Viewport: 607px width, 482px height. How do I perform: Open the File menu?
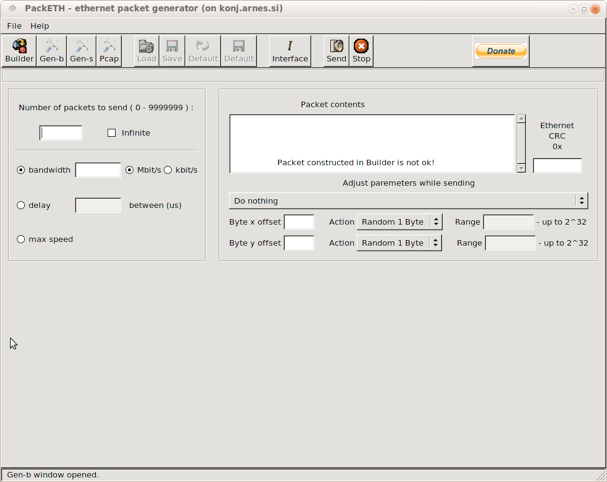pyautogui.click(x=14, y=26)
